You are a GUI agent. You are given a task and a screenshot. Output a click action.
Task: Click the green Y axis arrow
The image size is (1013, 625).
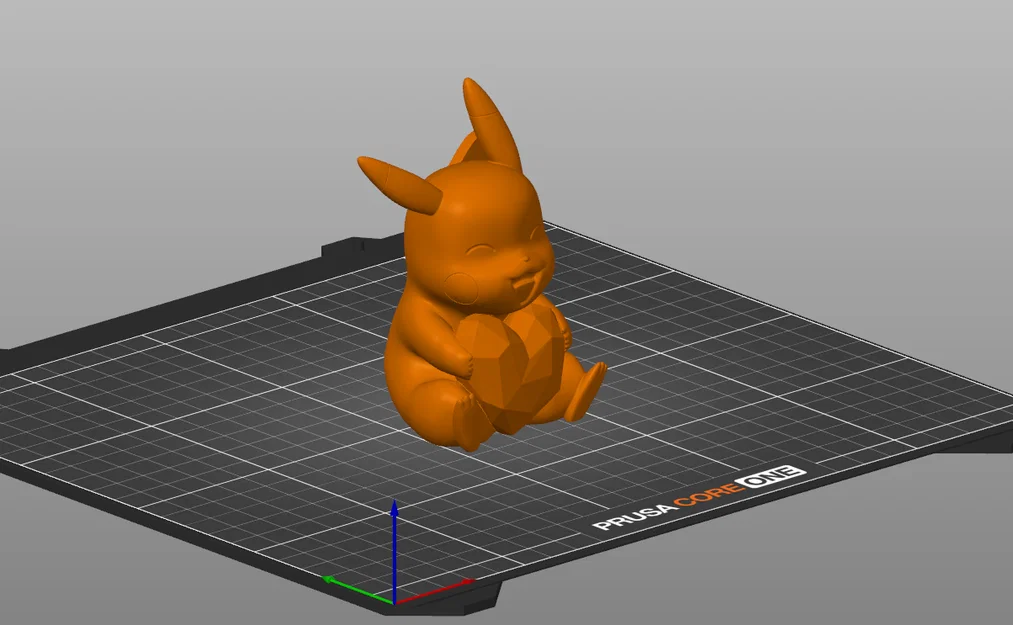[x=358, y=589]
